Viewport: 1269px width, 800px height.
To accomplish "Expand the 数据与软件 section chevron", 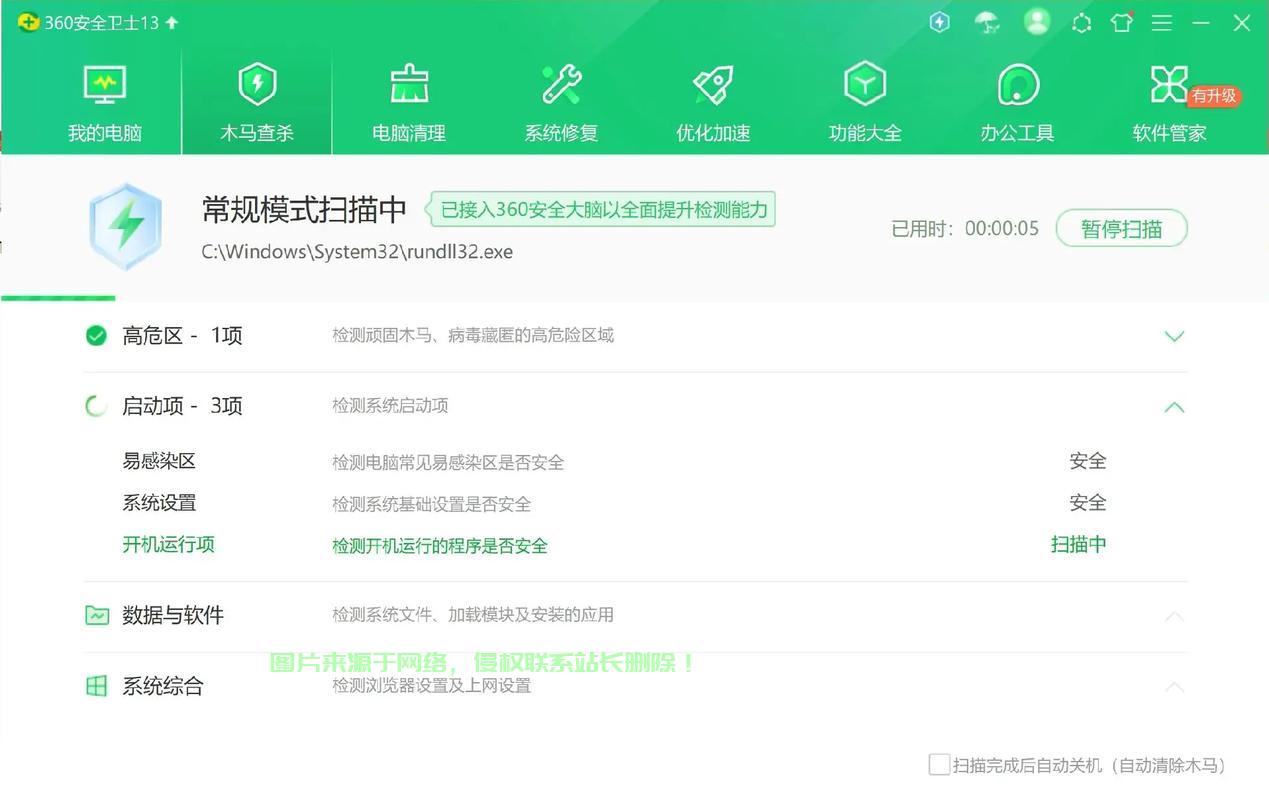I will coord(1174,616).
